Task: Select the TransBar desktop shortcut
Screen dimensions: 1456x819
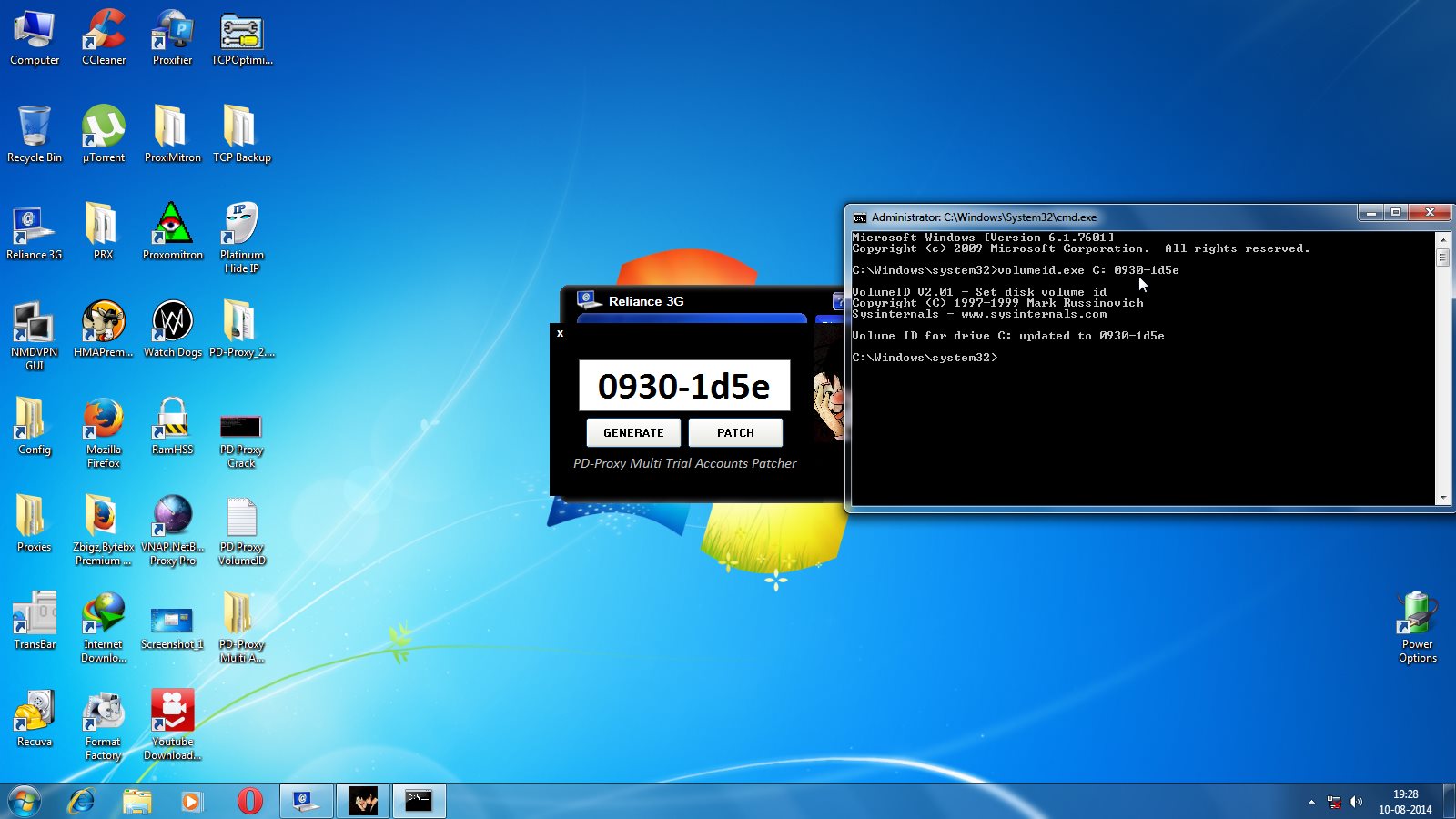Action: click(35, 622)
